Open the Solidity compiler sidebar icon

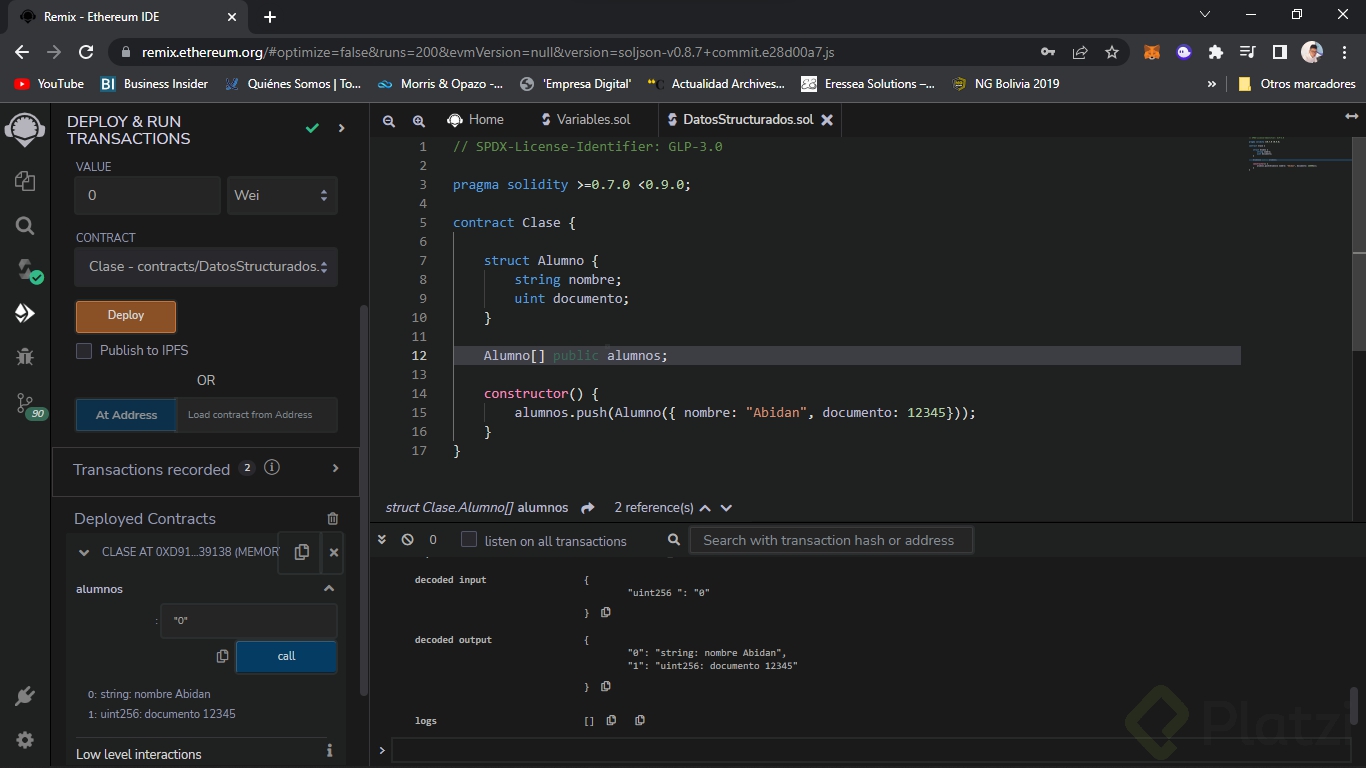(25, 269)
